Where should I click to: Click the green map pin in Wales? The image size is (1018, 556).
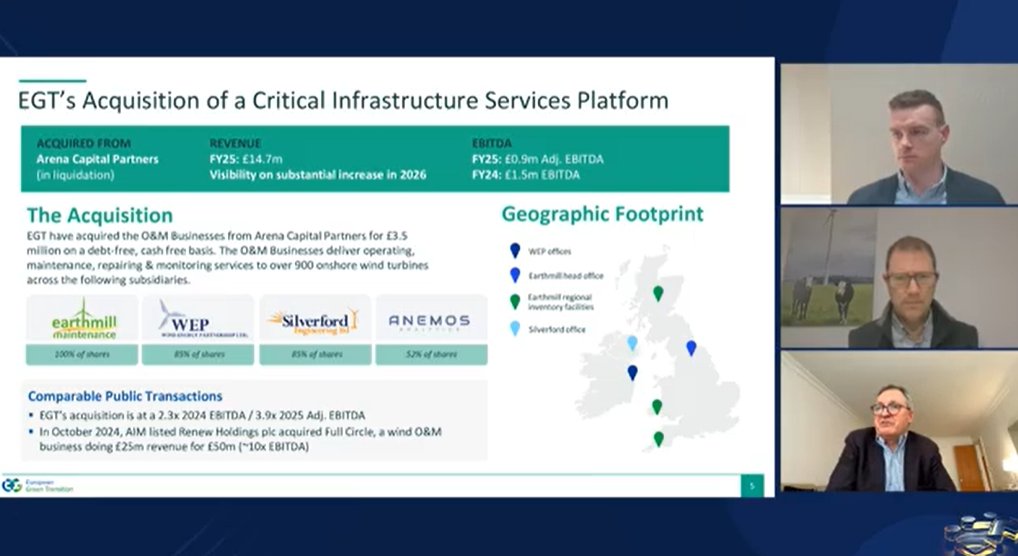(x=656, y=407)
